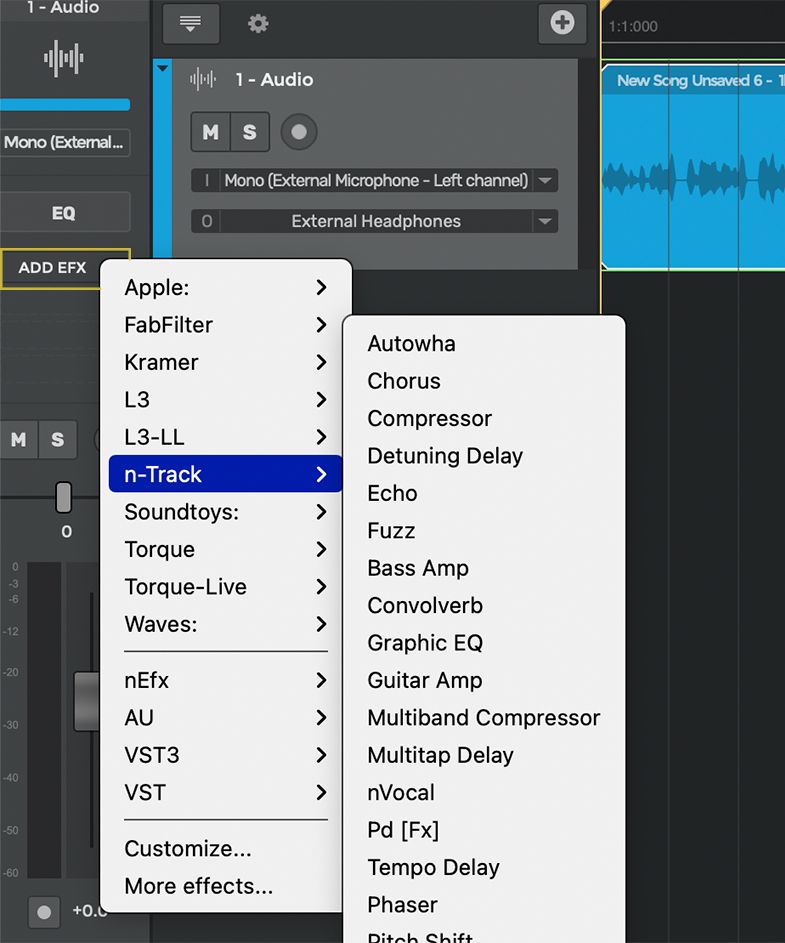785x943 pixels.
Task: Click the ADD EFX button
Action: [53, 268]
